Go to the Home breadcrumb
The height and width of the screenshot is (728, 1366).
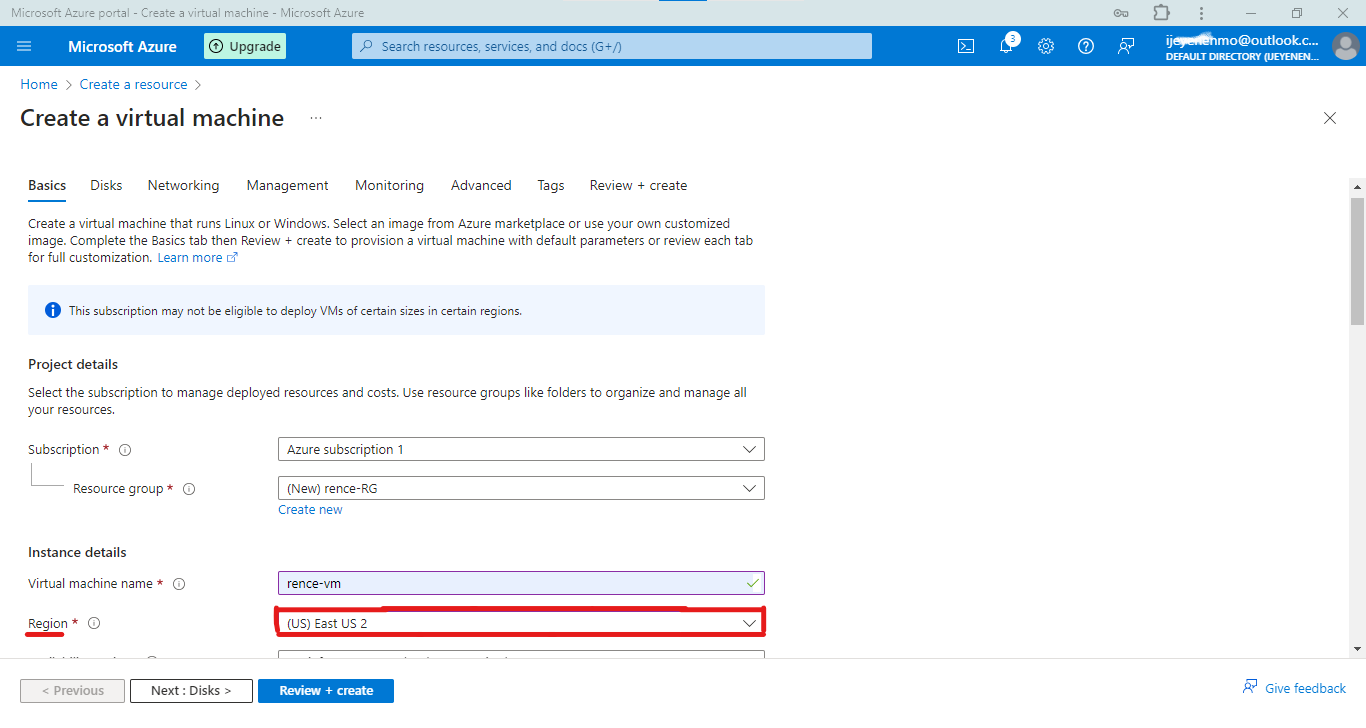pos(39,85)
